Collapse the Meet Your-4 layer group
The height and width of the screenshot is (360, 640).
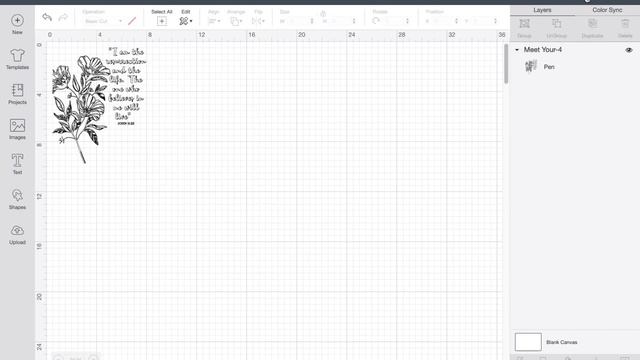(x=517, y=50)
